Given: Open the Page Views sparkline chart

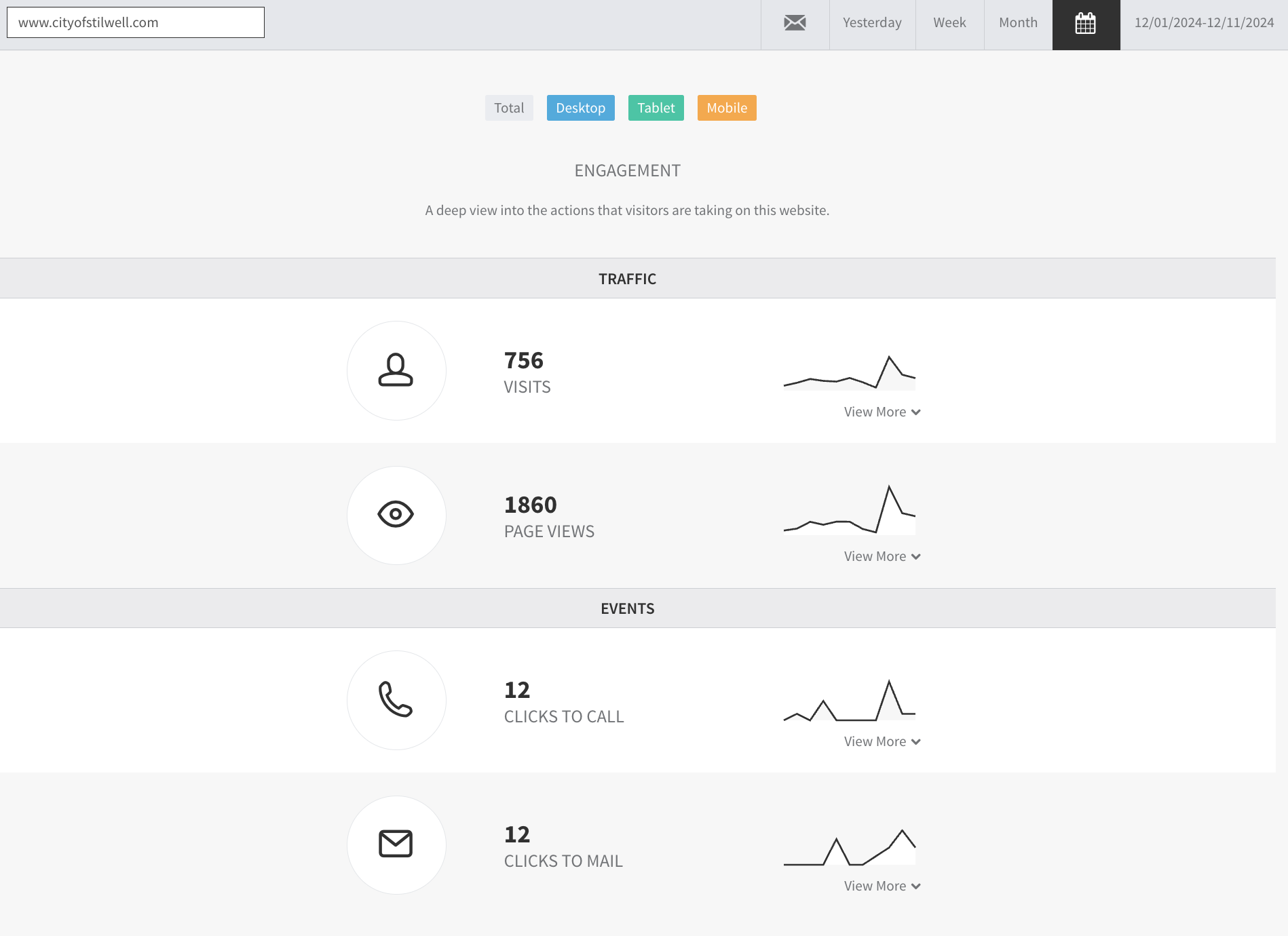Looking at the screenshot, I should 850,510.
